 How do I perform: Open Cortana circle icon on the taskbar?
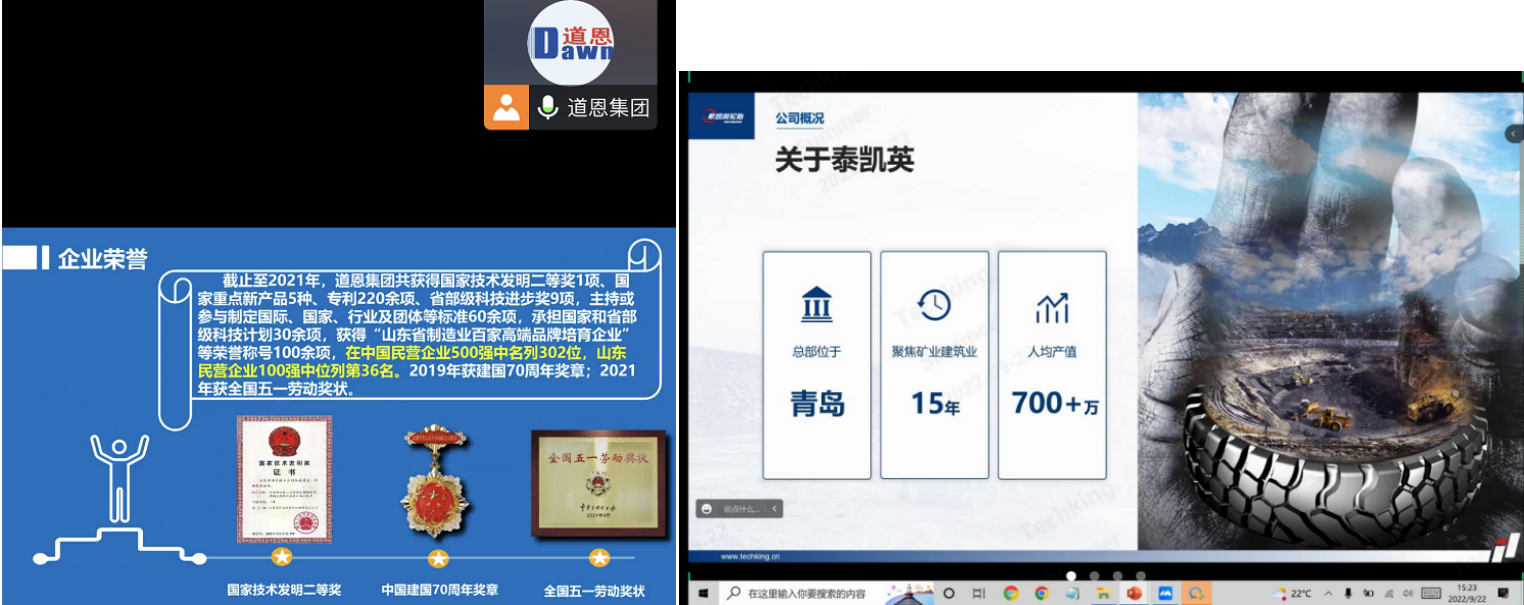pyautogui.click(x=949, y=593)
